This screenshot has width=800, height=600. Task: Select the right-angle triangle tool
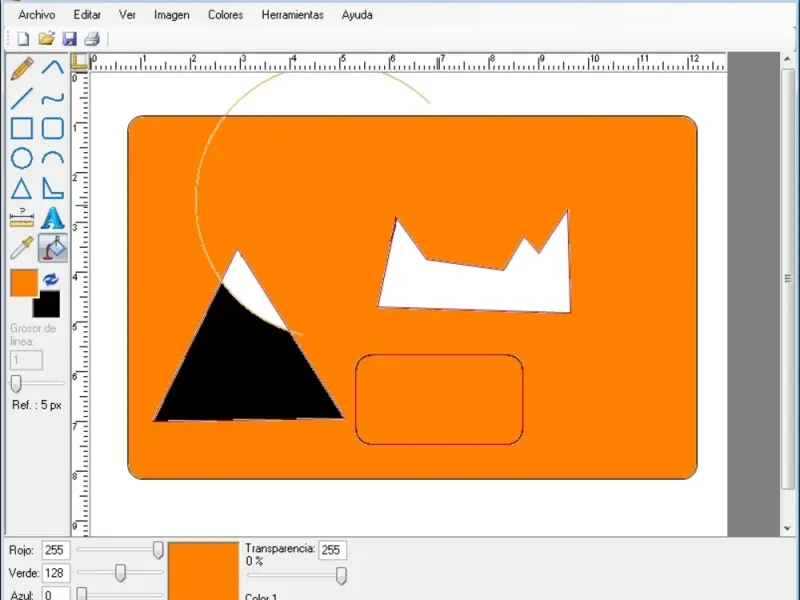point(53,188)
